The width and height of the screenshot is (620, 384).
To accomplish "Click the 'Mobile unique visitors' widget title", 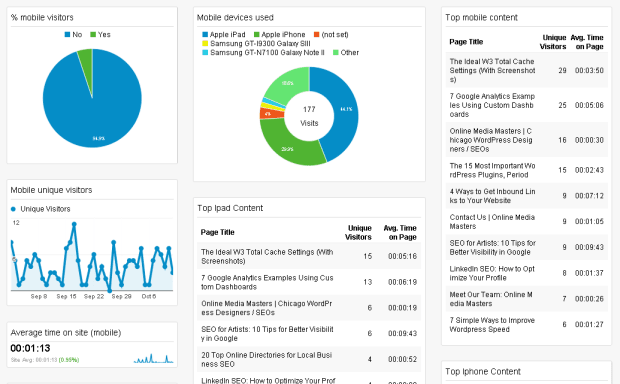I will pos(51,190).
